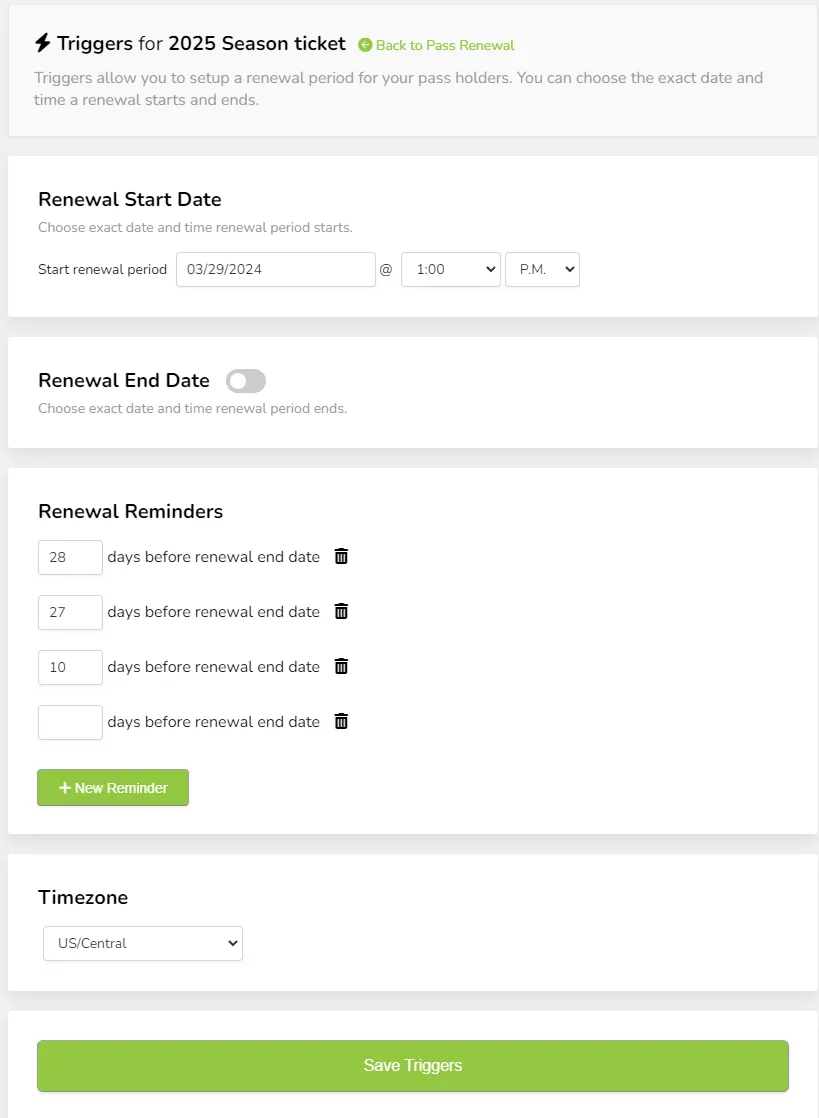The width and height of the screenshot is (819, 1118).
Task: Open the P.M. period dropdown
Action: coord(542,270)
